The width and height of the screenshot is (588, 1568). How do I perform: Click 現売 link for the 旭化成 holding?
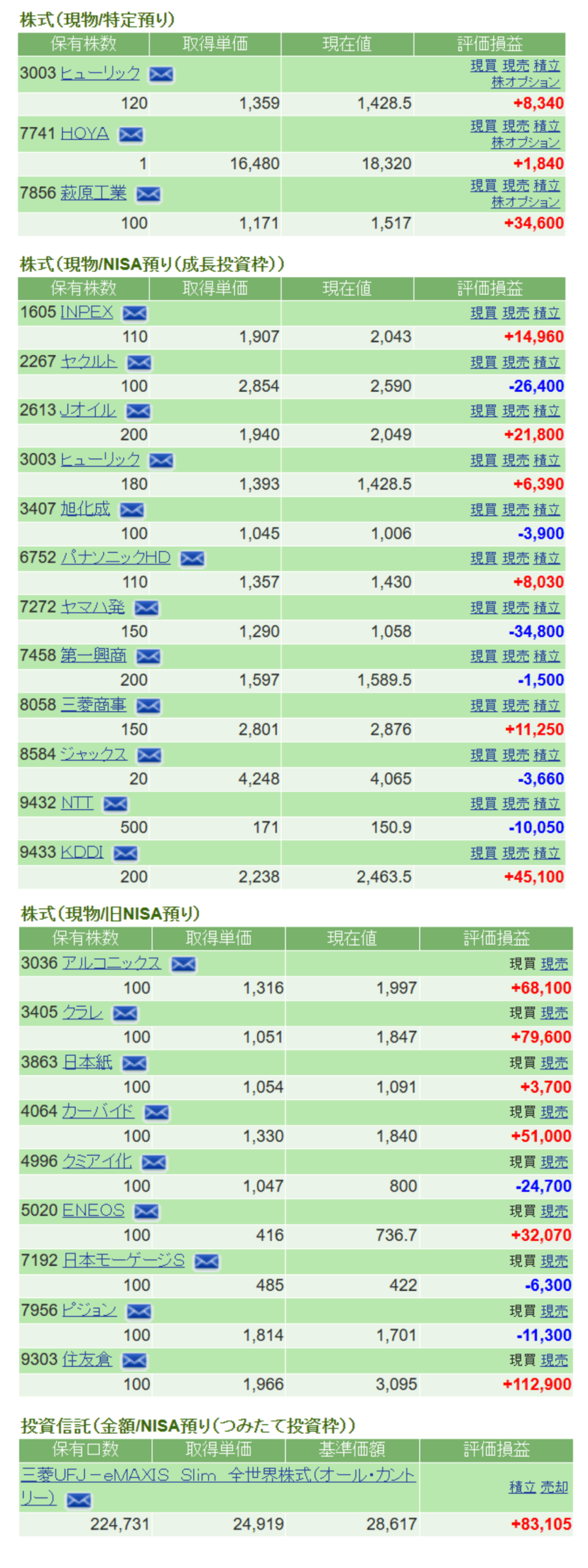coord(515,509)
